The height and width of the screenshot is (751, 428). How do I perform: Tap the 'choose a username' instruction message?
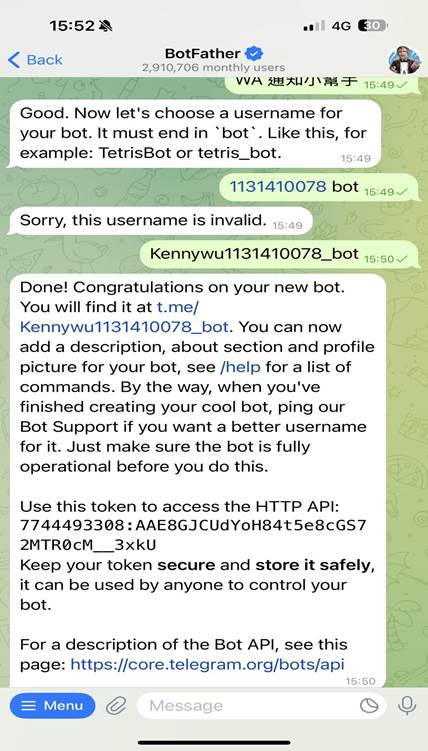tap(195, 134)
